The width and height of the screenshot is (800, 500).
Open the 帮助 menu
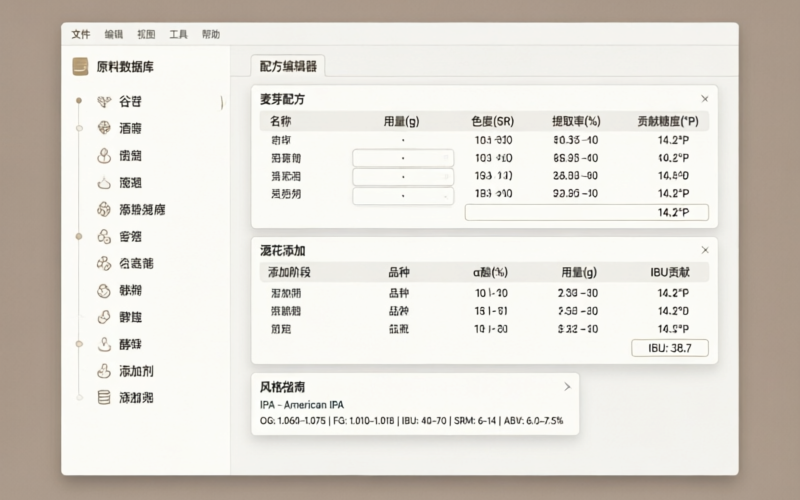point(211,34)
